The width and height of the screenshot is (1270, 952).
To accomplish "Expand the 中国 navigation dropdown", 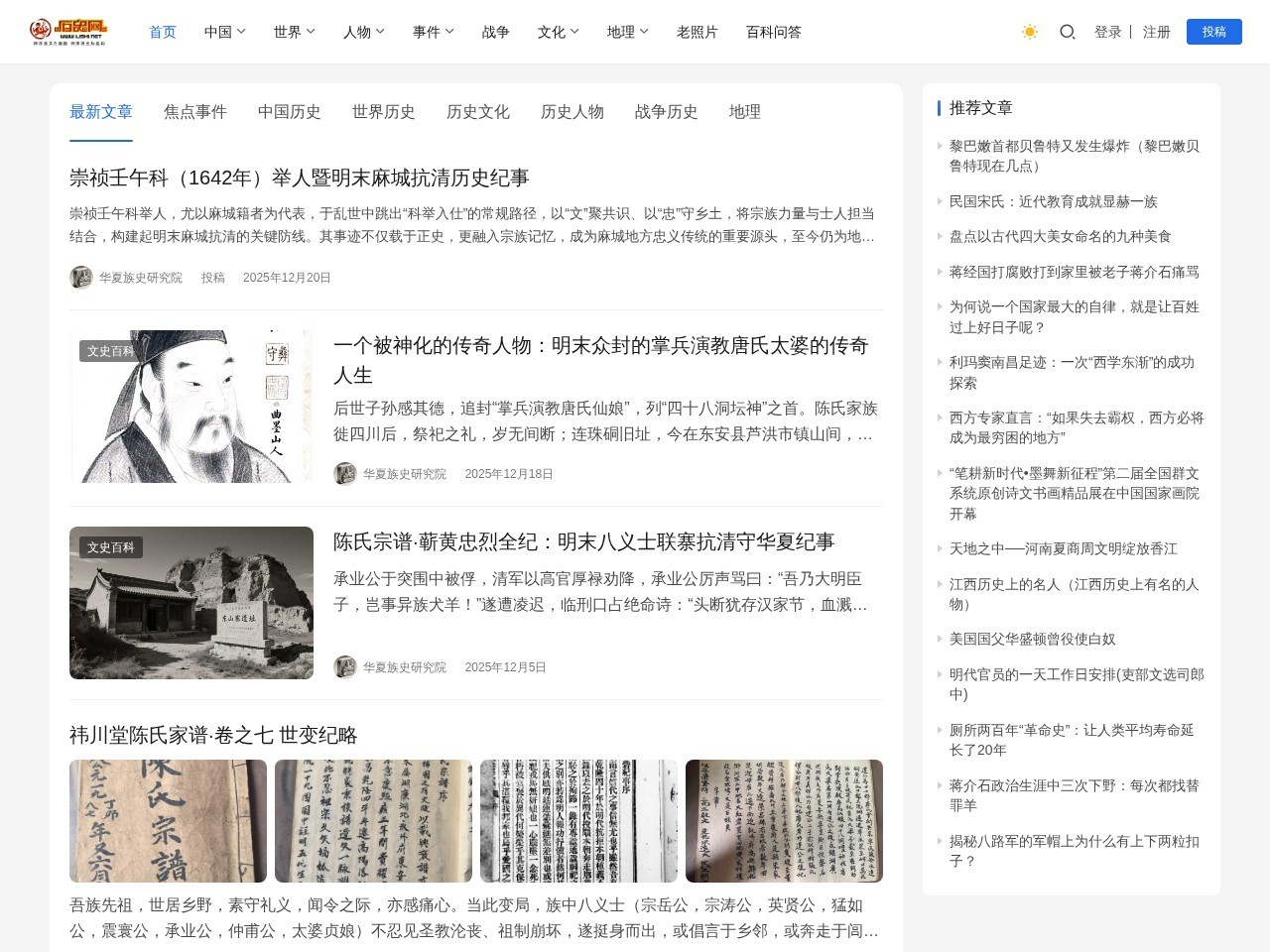I will [x=223, y=32].
